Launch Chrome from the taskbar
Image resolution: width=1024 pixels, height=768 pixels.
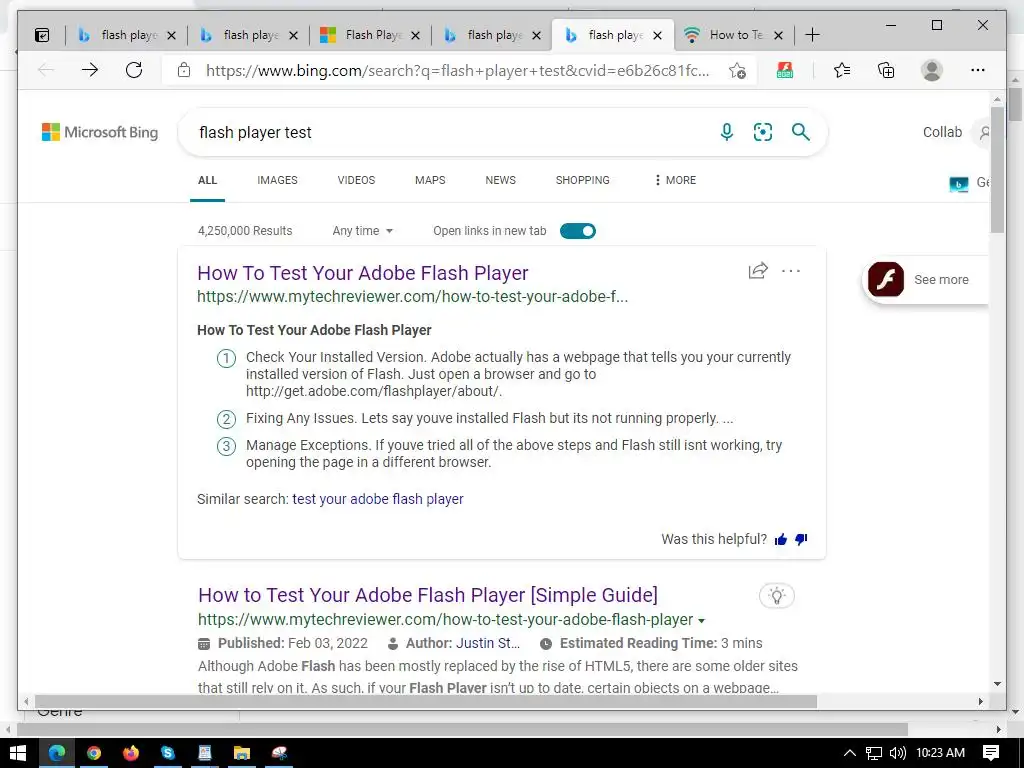pos(94,753)
